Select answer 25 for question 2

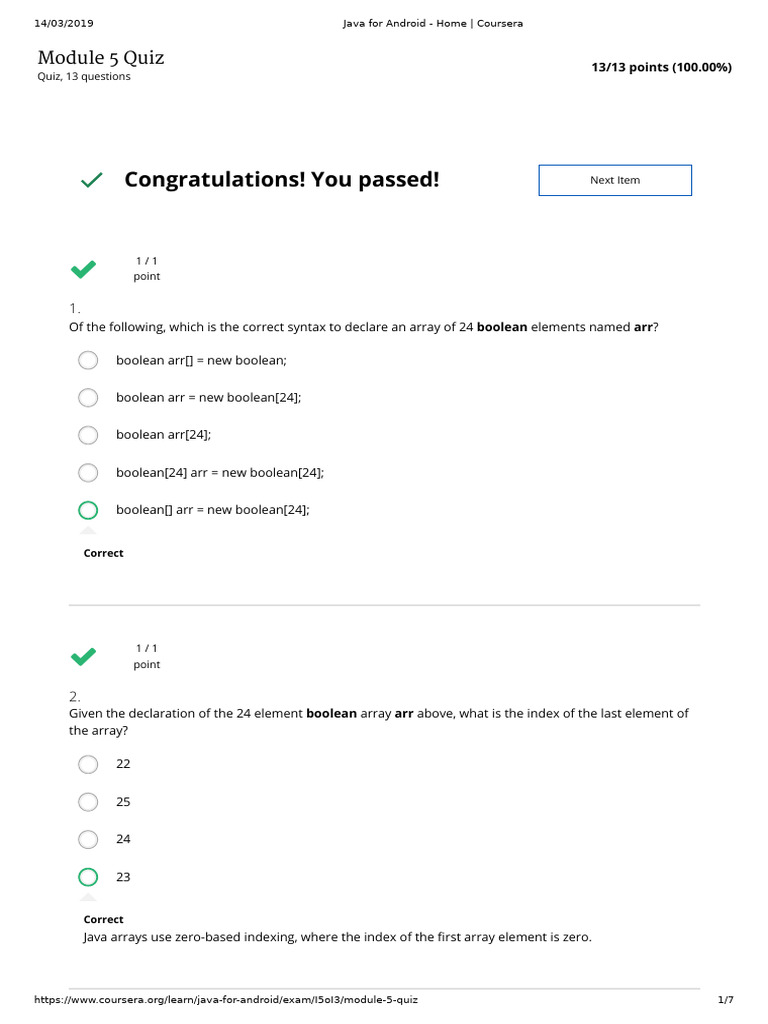[x=88, y=802]
